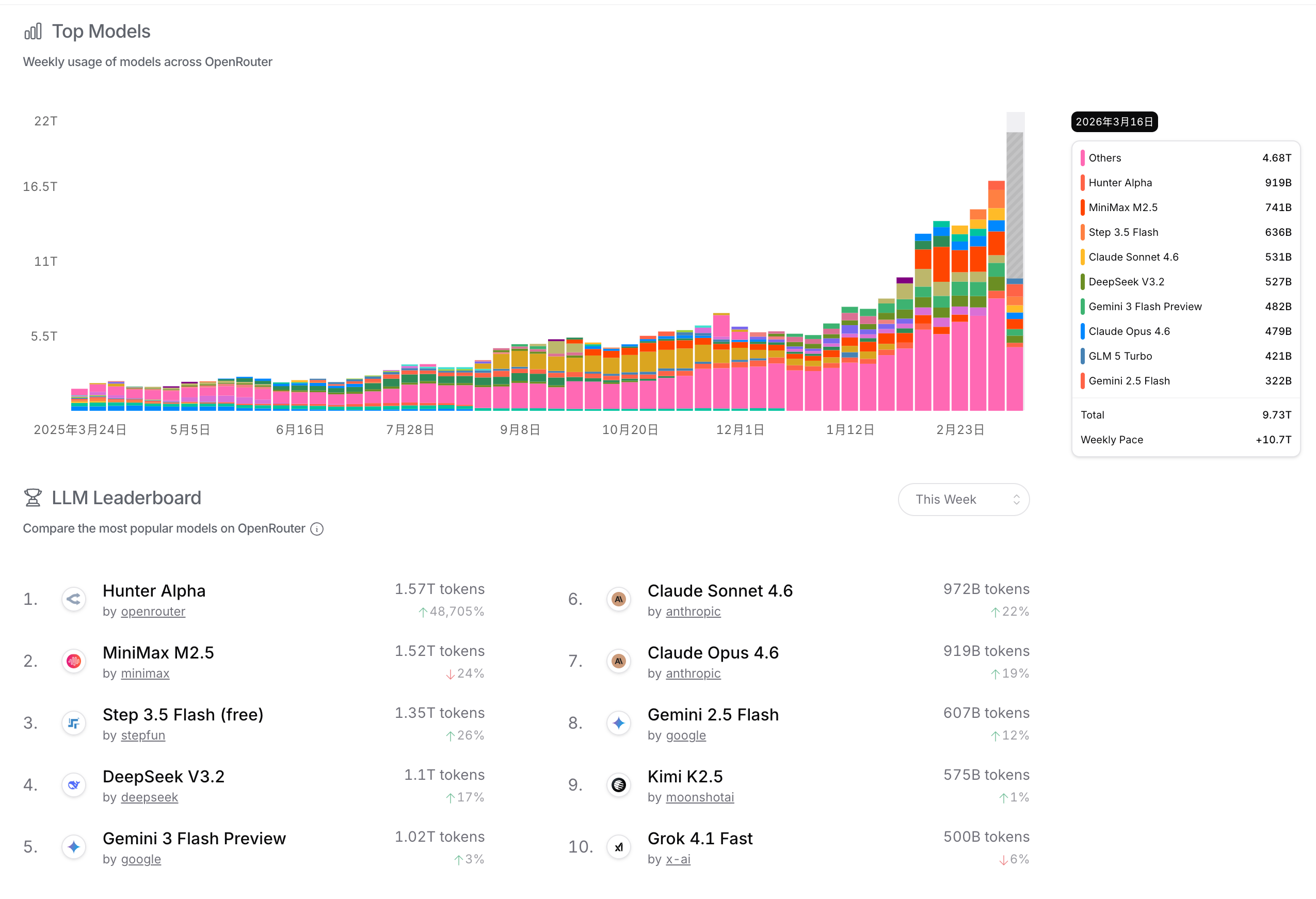Screen dimensions: 1316x899
Task: Click the dropdown chevron arrows beside This Week
Action: pos(1017,500)
